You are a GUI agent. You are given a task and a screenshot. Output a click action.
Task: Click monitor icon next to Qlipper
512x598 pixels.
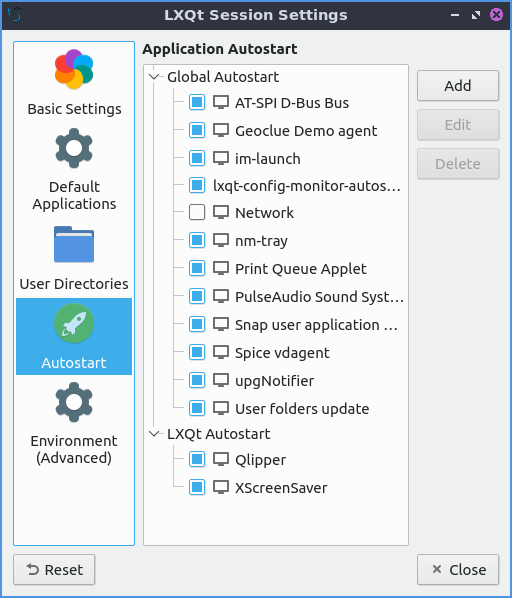click(221, 460)
